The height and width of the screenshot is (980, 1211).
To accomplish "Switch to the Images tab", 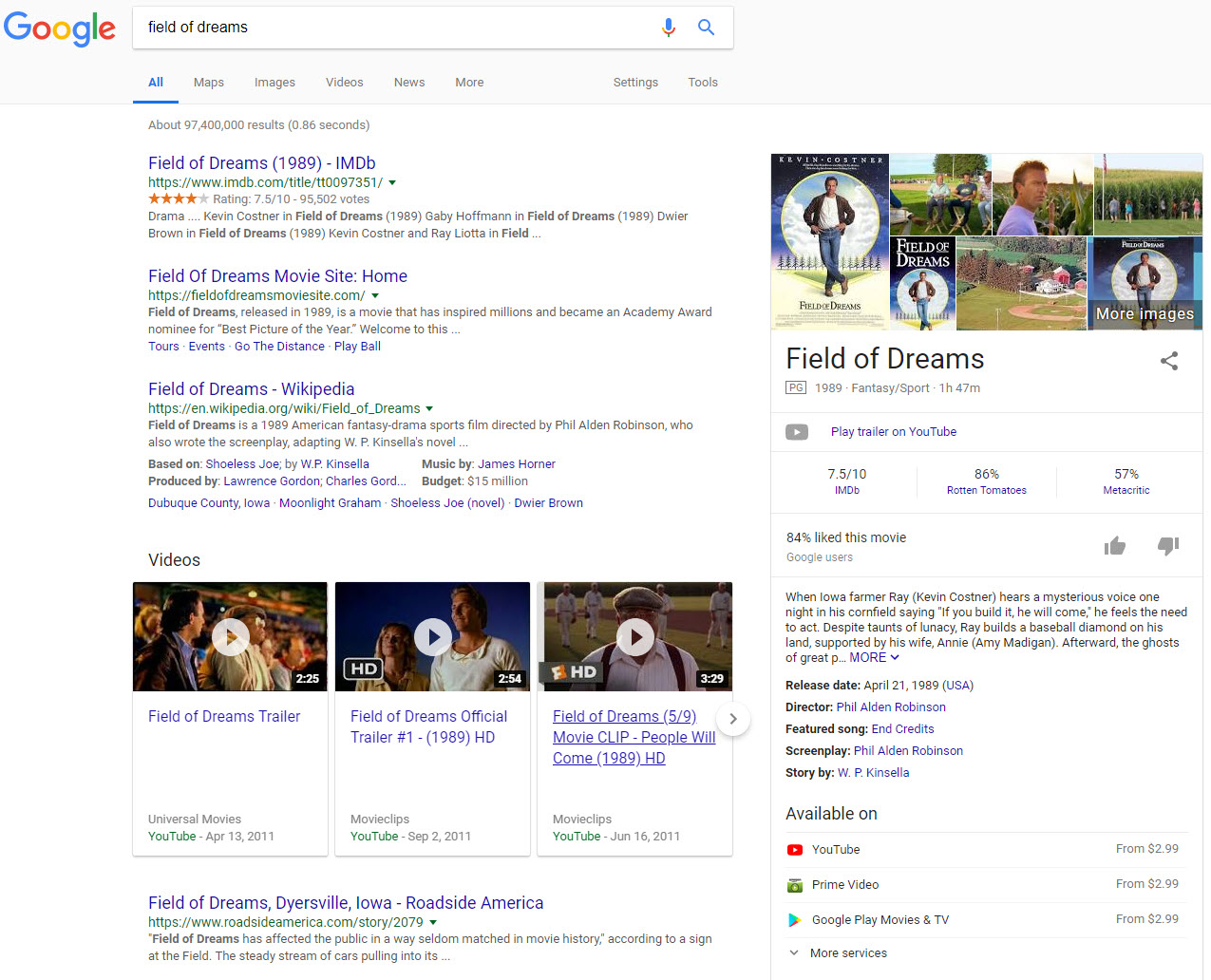I will point(274,83).
